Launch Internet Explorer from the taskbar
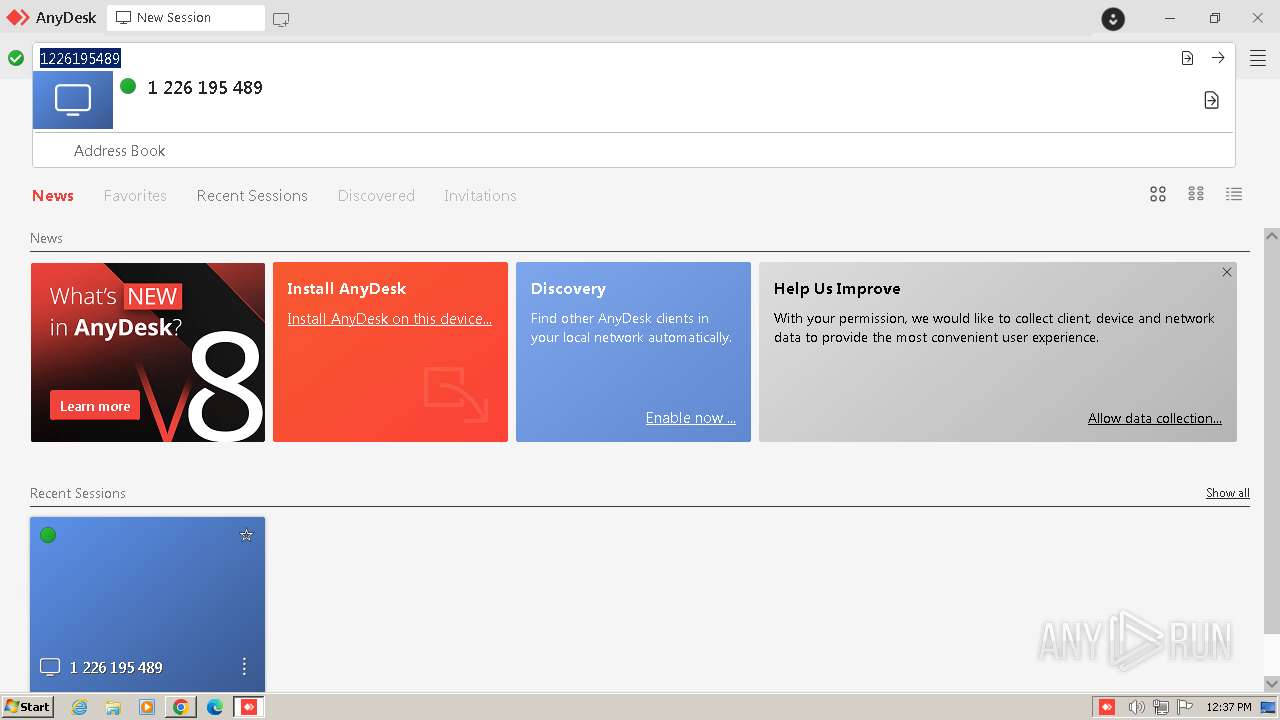The width and height of the screenshot is (1280, 720). click(x=79, y=707)
